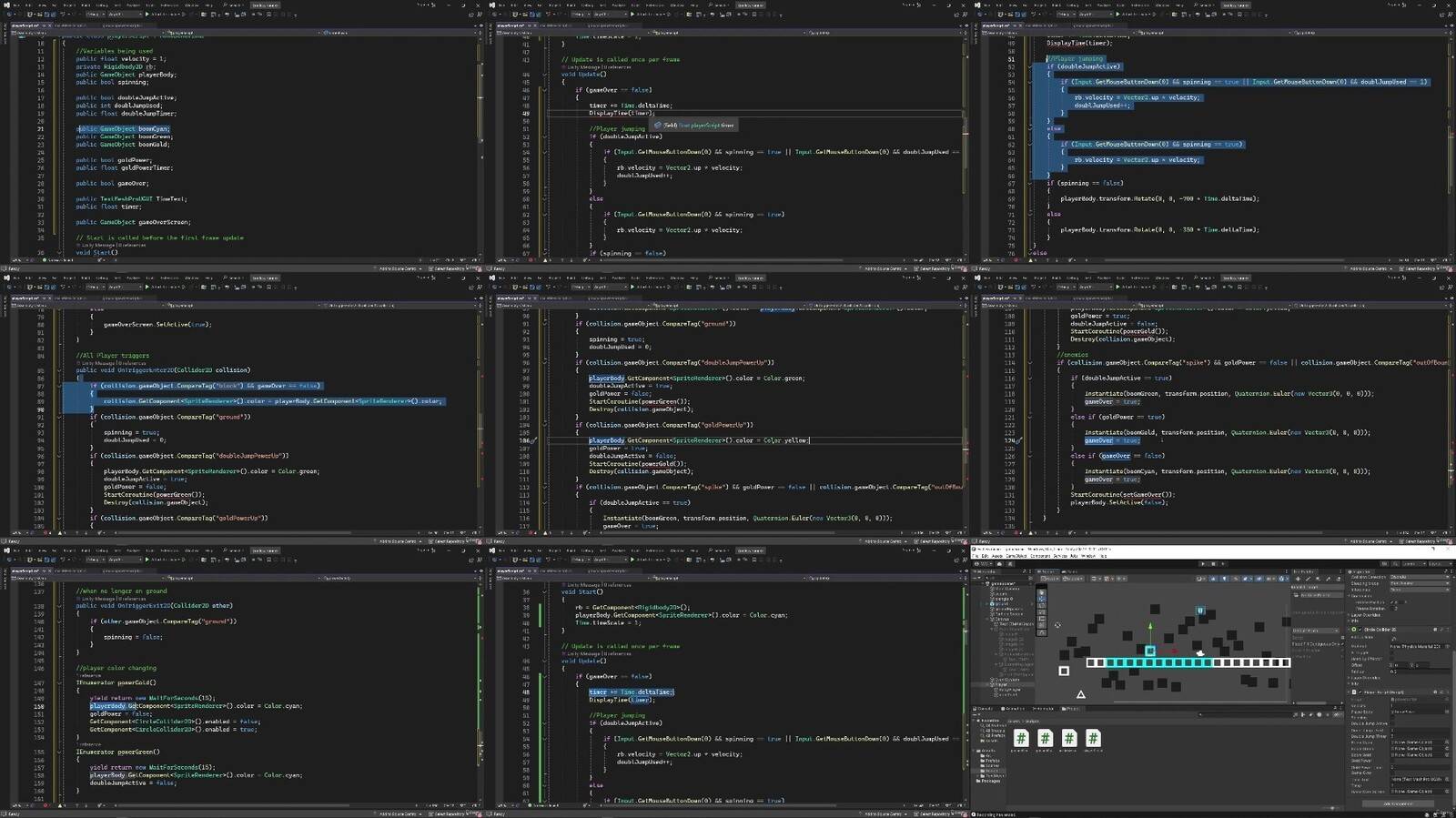Toggle Double Jump Active checkbox in Inspector
Screen dimensions: 1456x818
tap(1393, 723)
